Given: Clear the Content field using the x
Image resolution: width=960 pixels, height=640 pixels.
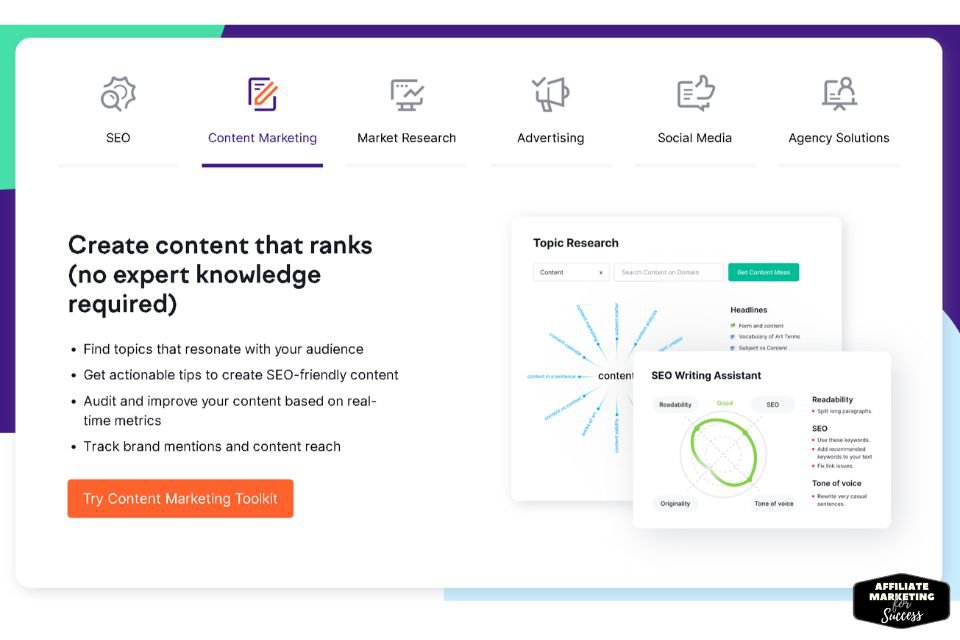Looking at the screenshot, I should (x=601, y=273).
